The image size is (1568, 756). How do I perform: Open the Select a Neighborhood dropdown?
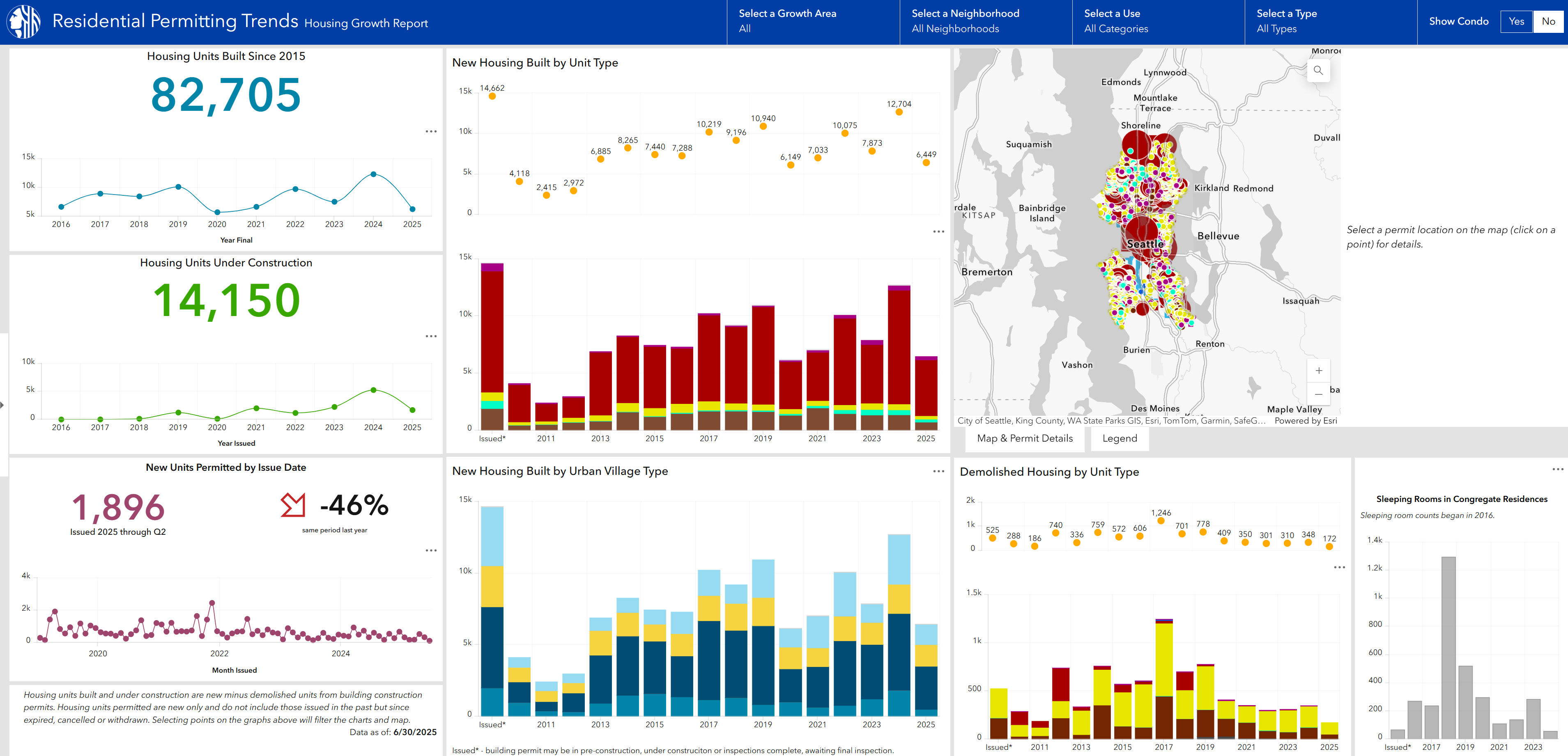click(986, 21)
